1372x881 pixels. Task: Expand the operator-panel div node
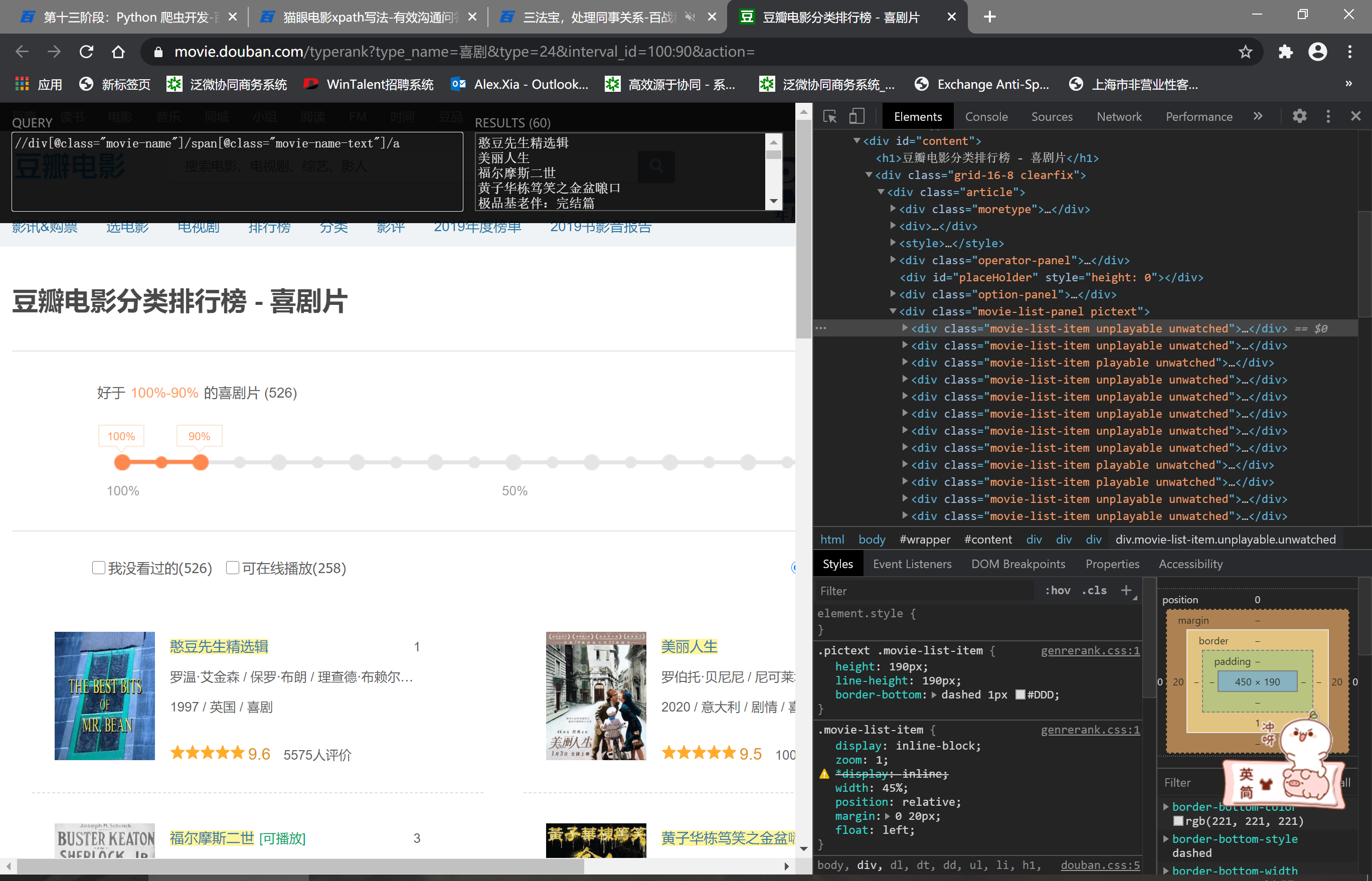(x=893, y=260)
